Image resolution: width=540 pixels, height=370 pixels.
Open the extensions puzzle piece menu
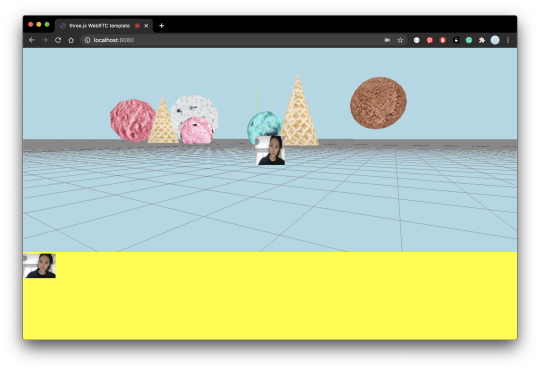(482, 40)
